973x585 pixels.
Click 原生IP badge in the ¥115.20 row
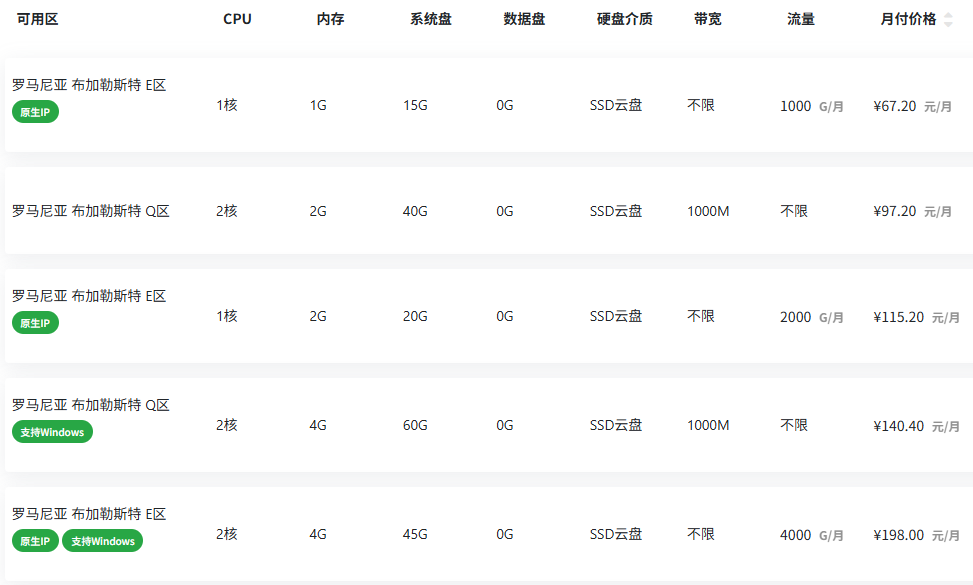(x=36, y=323)
